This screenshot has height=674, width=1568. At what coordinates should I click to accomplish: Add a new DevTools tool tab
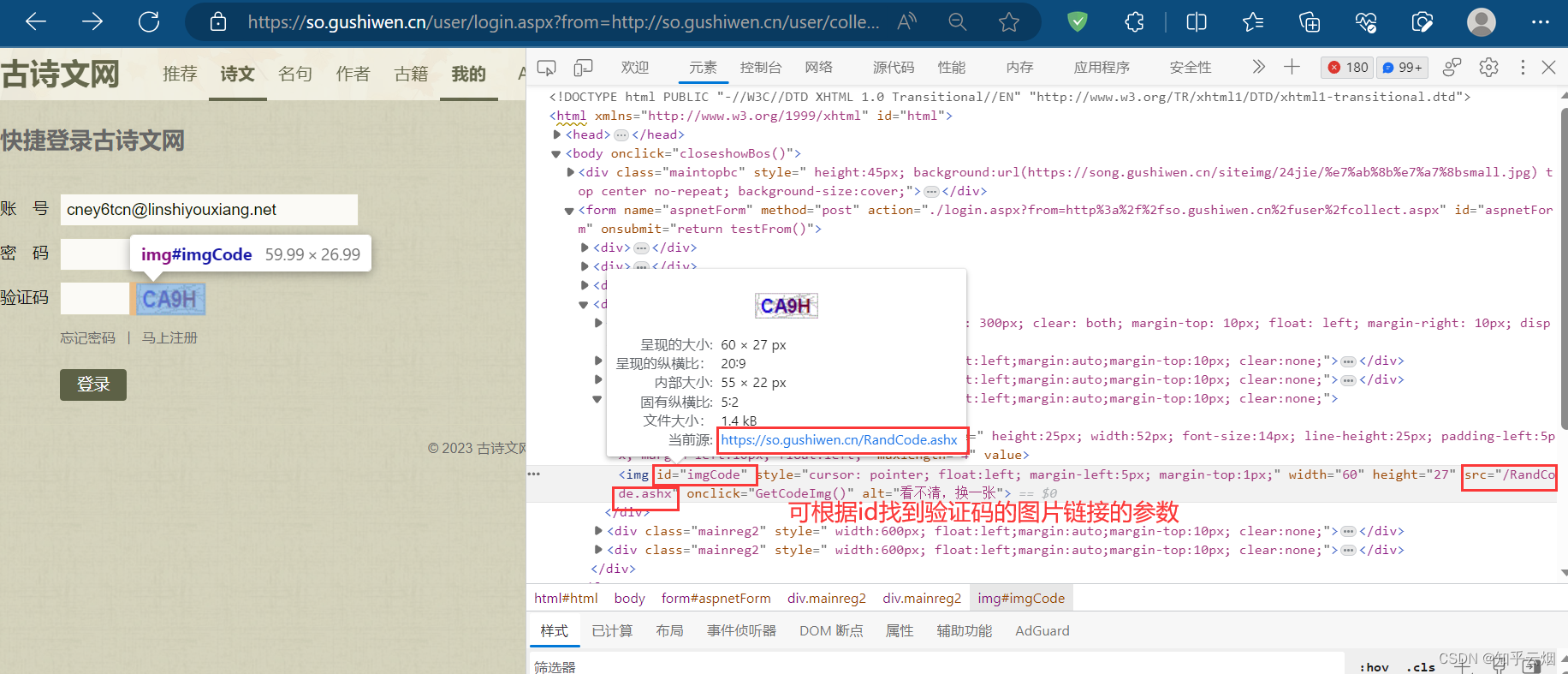click(1292, 67)
